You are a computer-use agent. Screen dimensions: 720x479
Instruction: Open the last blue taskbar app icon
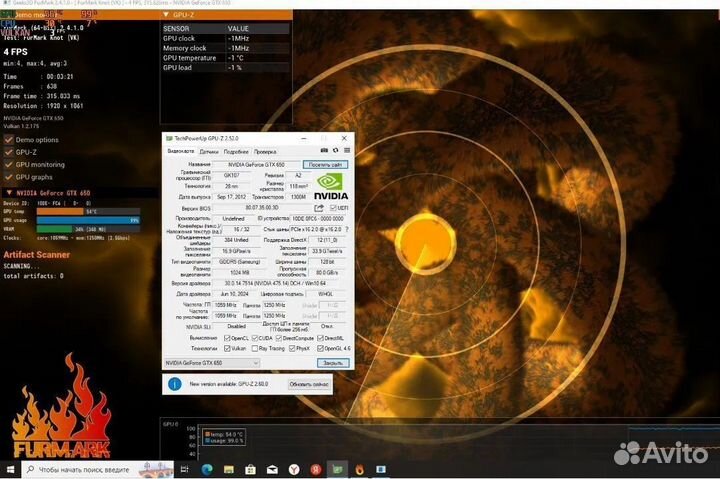(x=381, y=469)
